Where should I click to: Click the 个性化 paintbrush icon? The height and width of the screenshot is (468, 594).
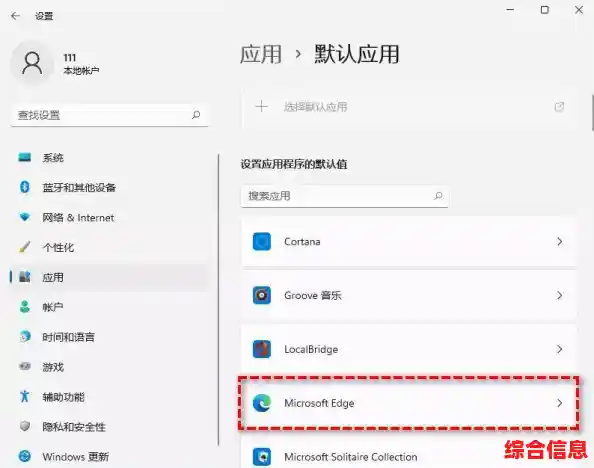(25, 247)
